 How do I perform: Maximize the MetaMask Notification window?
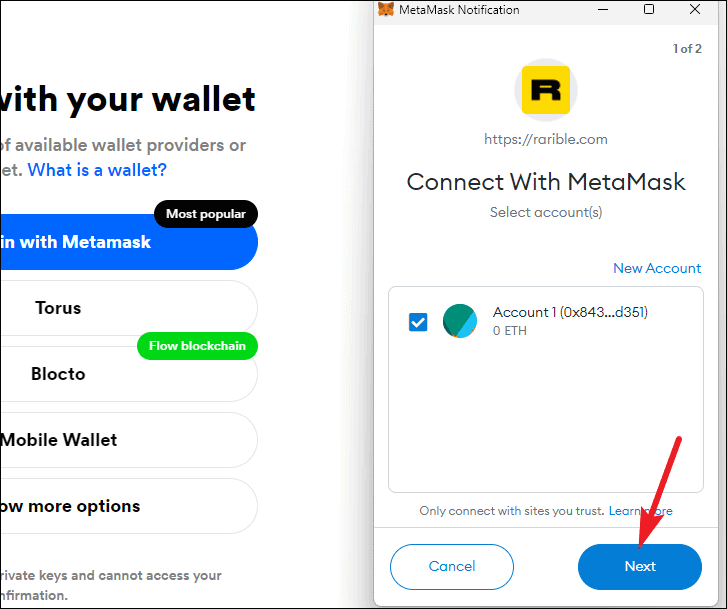(649, 9)
